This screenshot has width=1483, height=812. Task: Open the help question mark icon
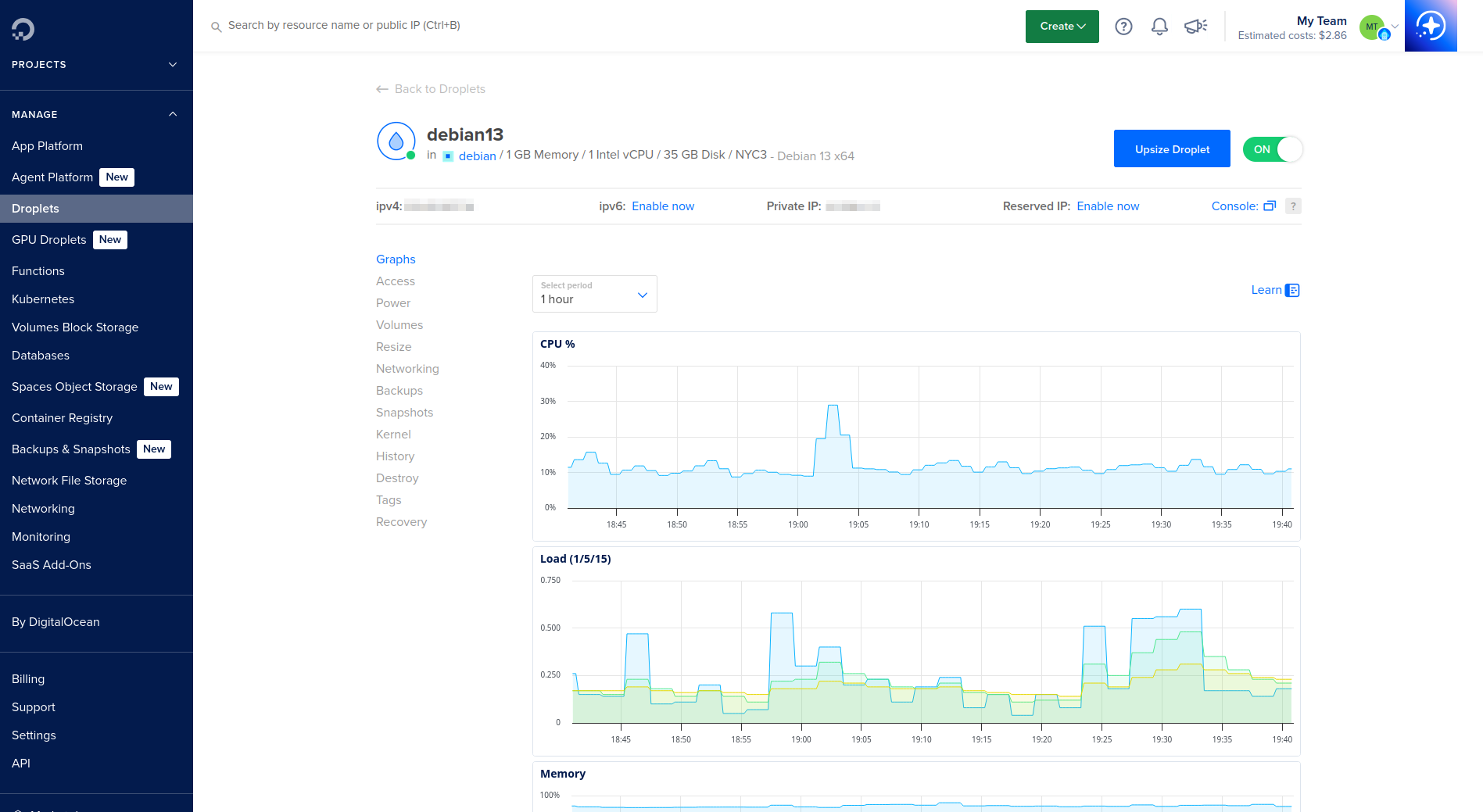(1123, 27)
